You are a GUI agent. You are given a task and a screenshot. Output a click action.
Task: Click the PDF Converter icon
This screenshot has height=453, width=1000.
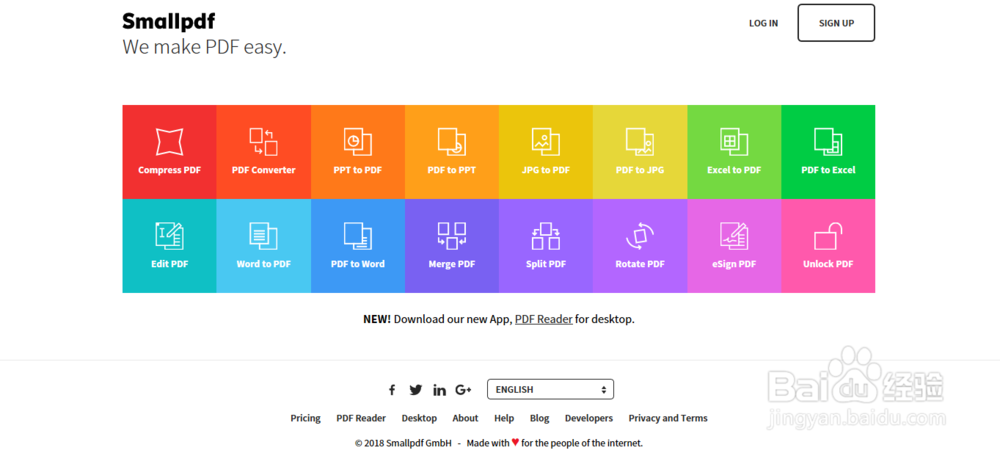(x=263, y=142)
